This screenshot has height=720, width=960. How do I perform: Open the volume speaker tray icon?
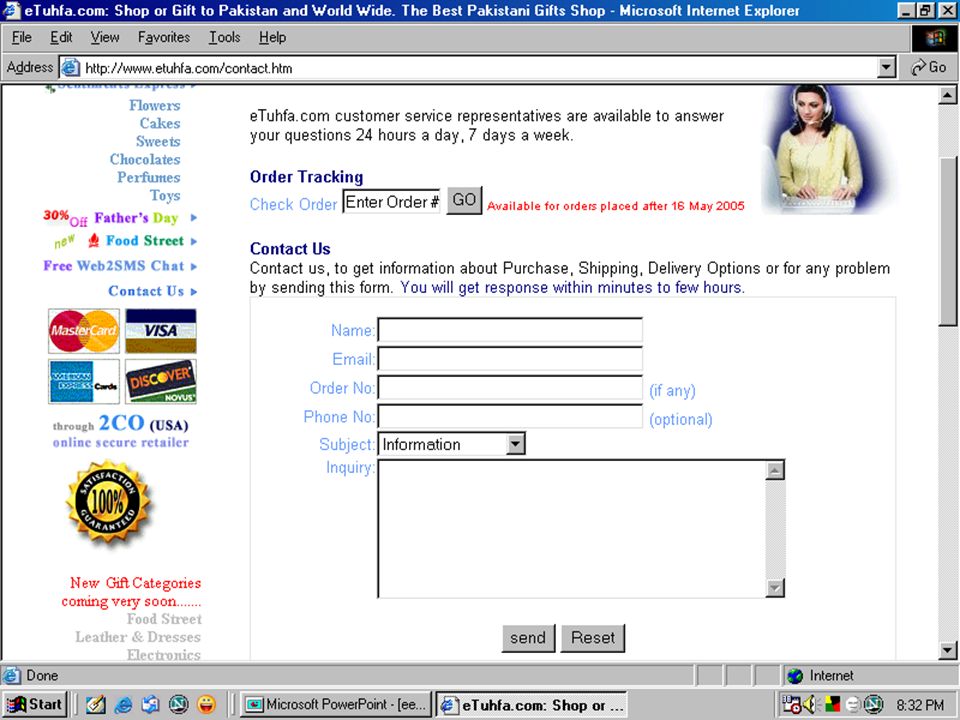click(810, 705)
